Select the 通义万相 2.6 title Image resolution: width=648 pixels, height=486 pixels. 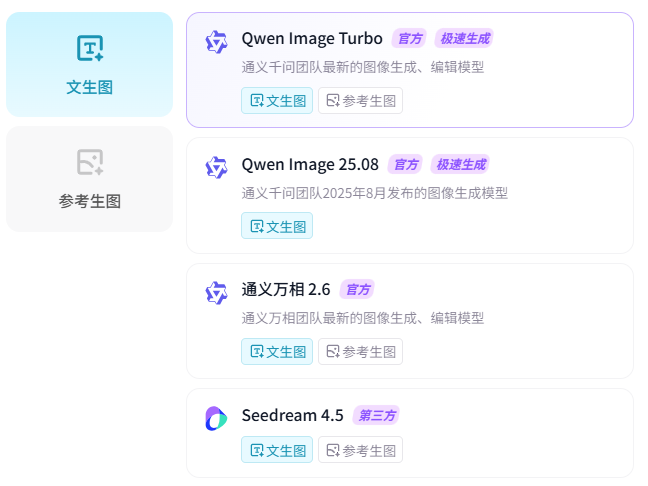click(x=286, y=289)
